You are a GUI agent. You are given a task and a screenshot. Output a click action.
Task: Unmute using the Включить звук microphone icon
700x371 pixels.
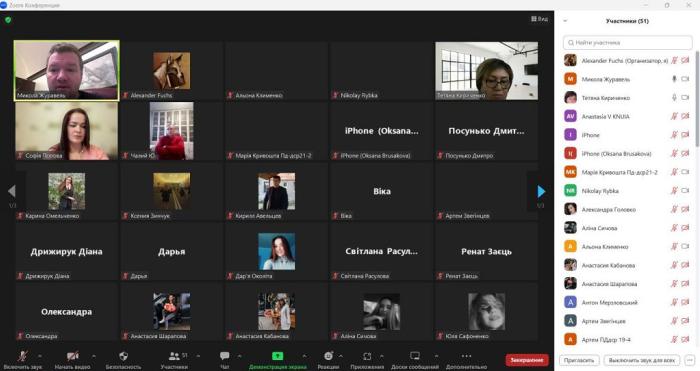(x=22, y=356)
